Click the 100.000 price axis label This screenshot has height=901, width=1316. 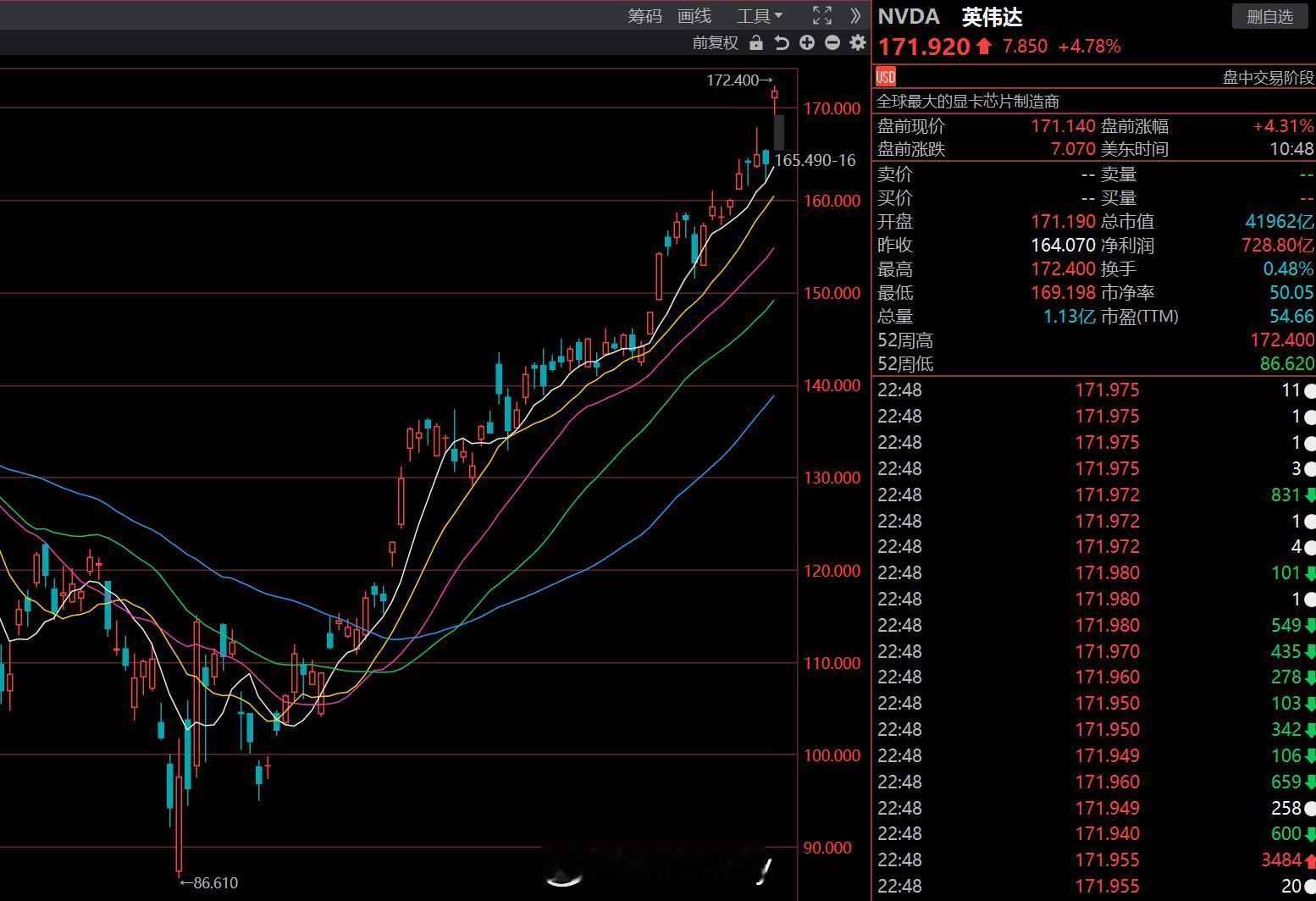coord(832,755)
